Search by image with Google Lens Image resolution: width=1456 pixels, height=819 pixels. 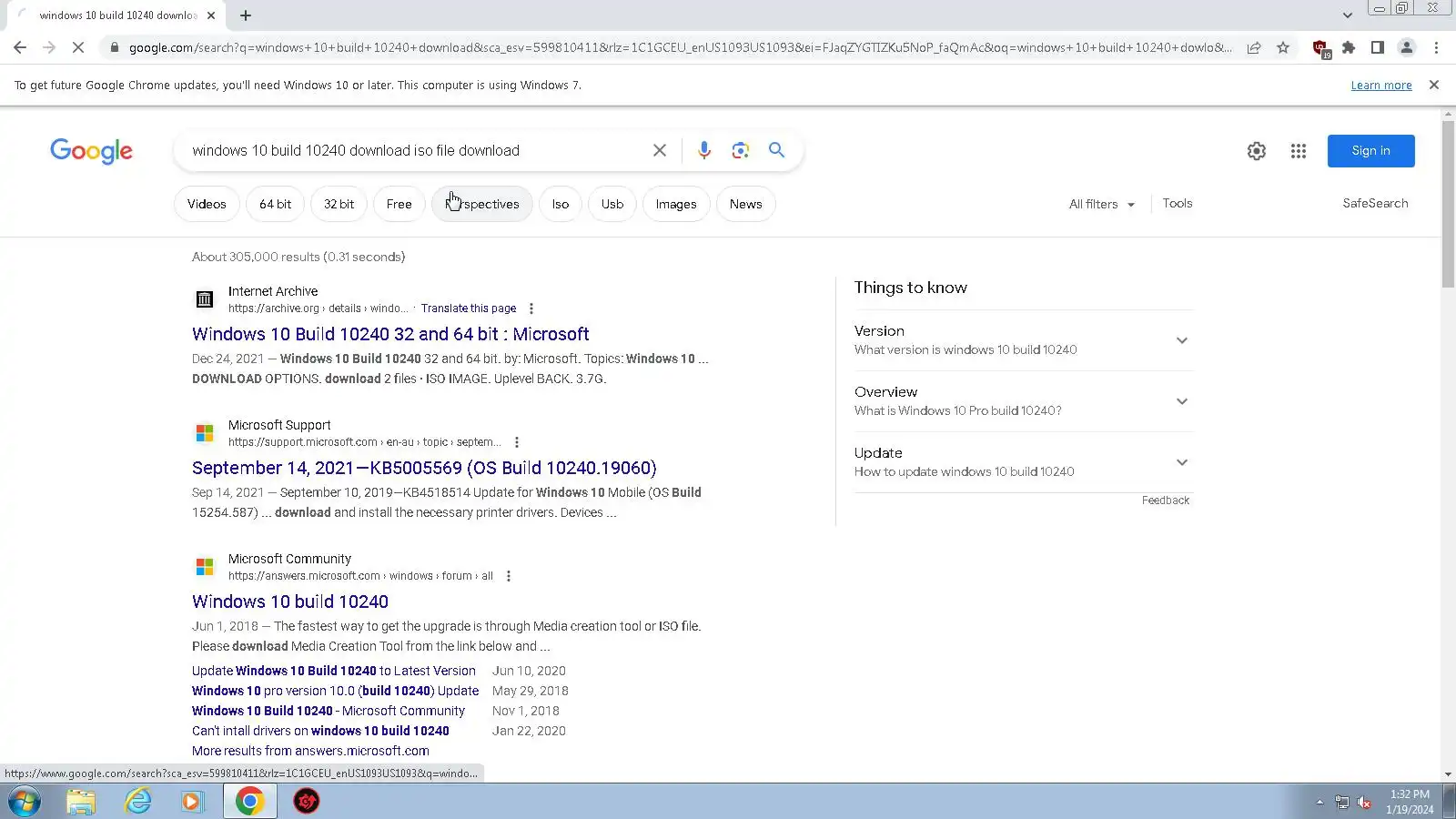click(741, 150)
